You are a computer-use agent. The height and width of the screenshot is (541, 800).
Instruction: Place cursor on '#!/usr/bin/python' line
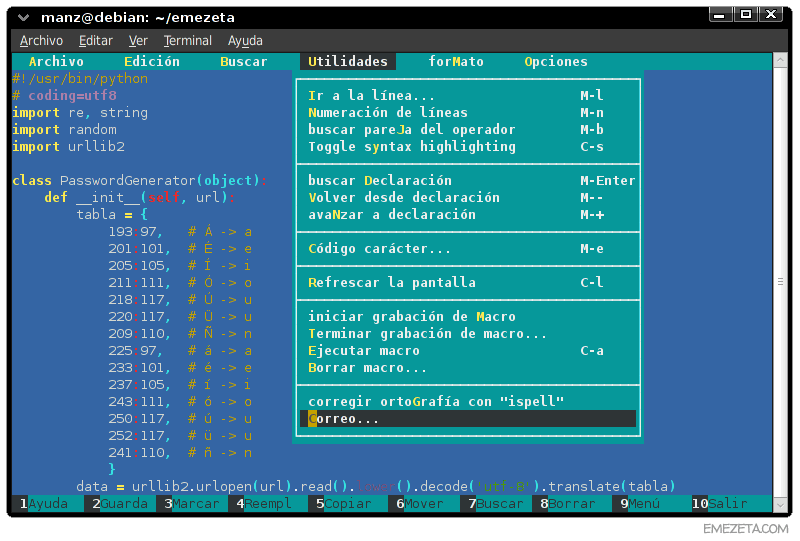80,79
